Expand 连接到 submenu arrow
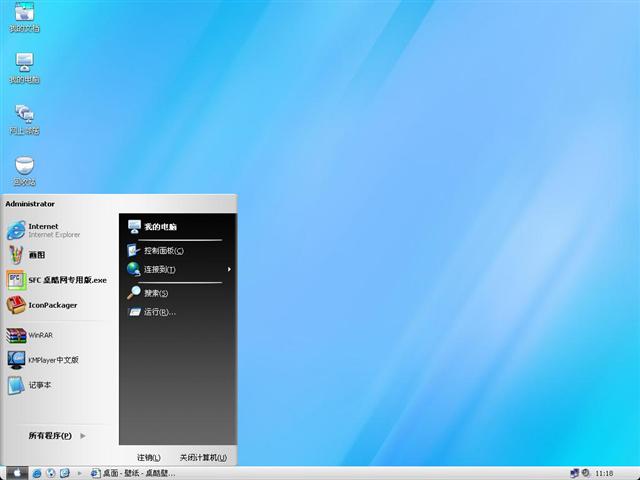The height and width of the screenshot is (480, 640). tap(229, 269)
